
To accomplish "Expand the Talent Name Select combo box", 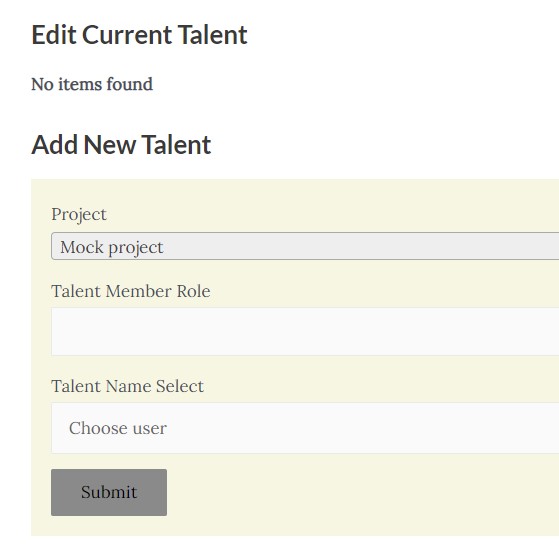I will (x=305, y=428).
